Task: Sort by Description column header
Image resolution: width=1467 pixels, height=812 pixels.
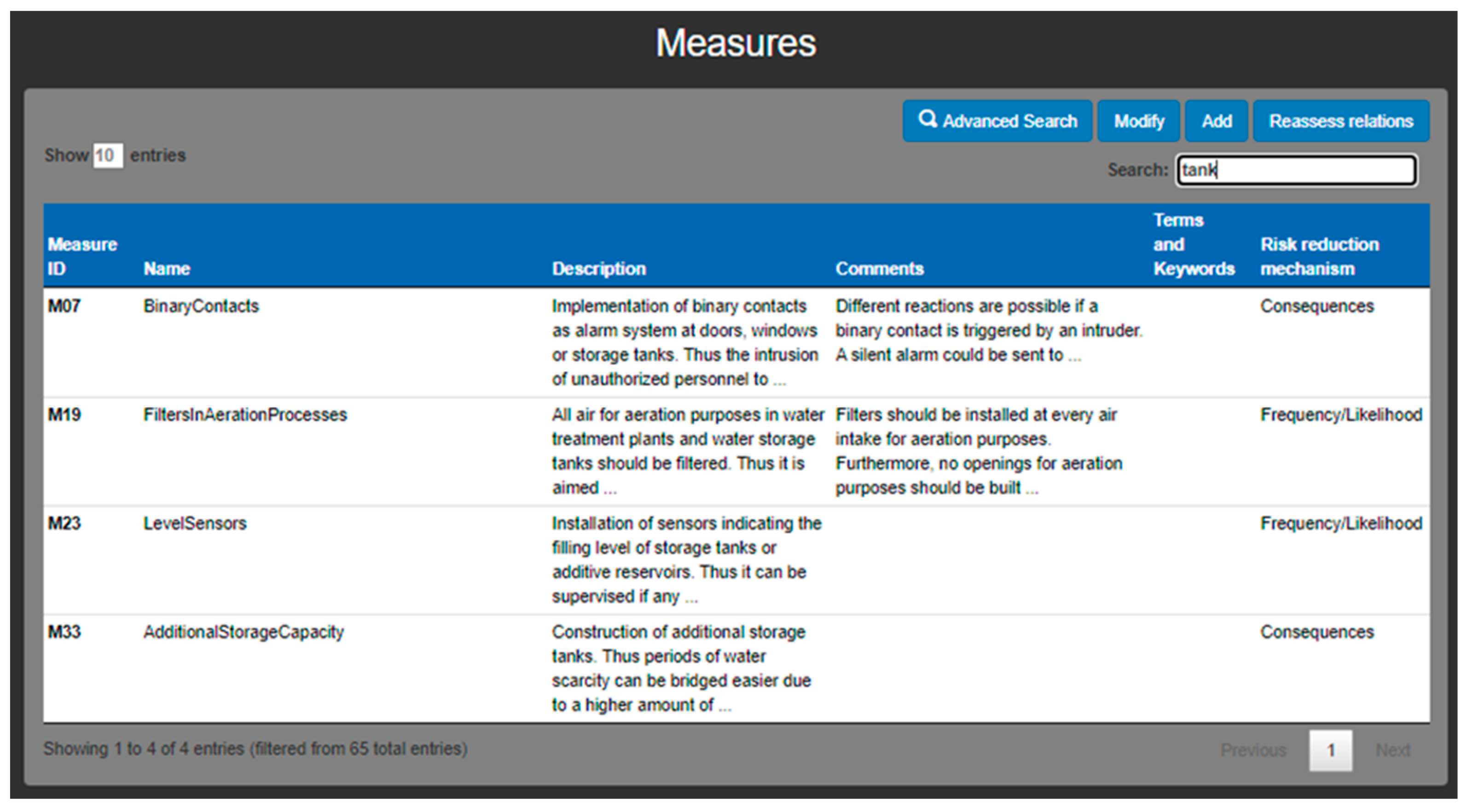Action: [x=598, y=268]
